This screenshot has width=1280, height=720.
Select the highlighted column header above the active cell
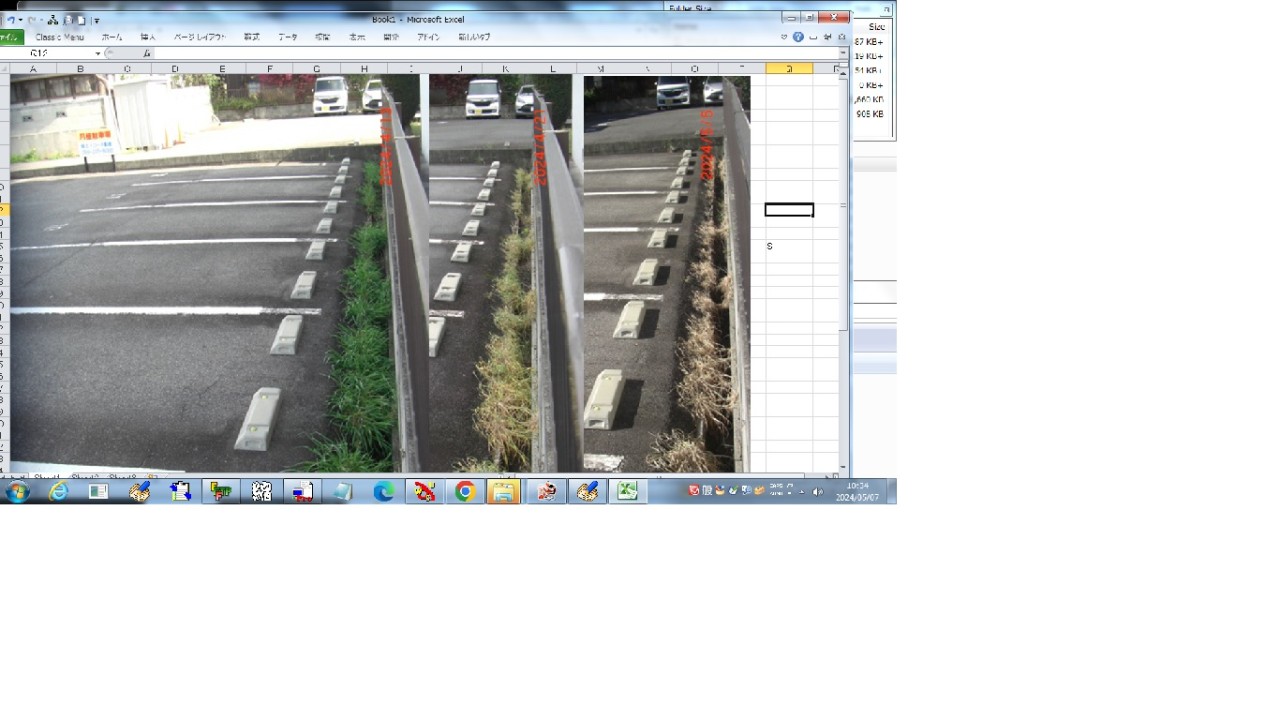tap(789, 69)
